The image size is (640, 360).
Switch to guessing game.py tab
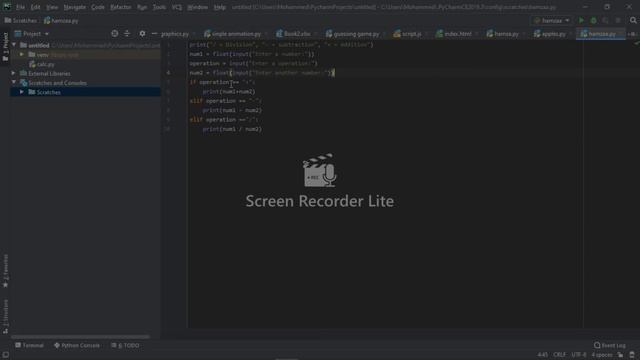click(354, 34)
